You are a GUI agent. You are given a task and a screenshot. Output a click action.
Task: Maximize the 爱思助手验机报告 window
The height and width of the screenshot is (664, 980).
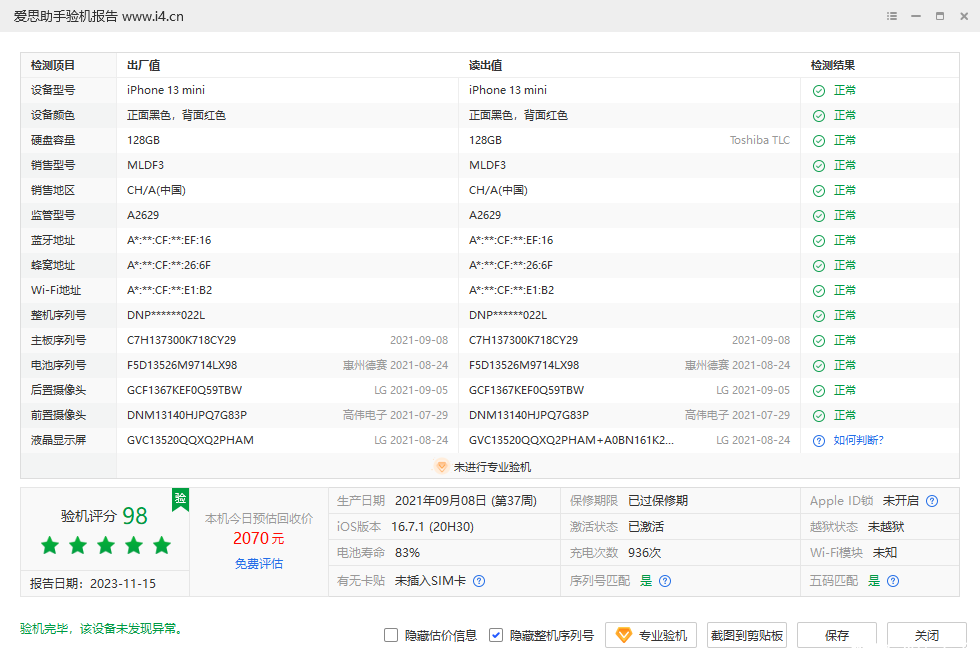pyautogui.click(x=939, y=16)
